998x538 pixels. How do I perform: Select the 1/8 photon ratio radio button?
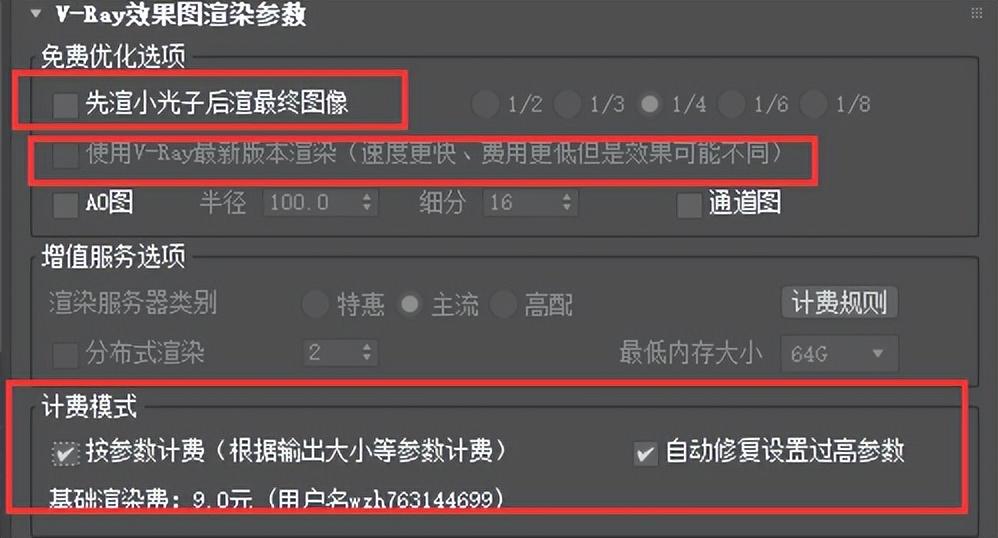point(813,104)
